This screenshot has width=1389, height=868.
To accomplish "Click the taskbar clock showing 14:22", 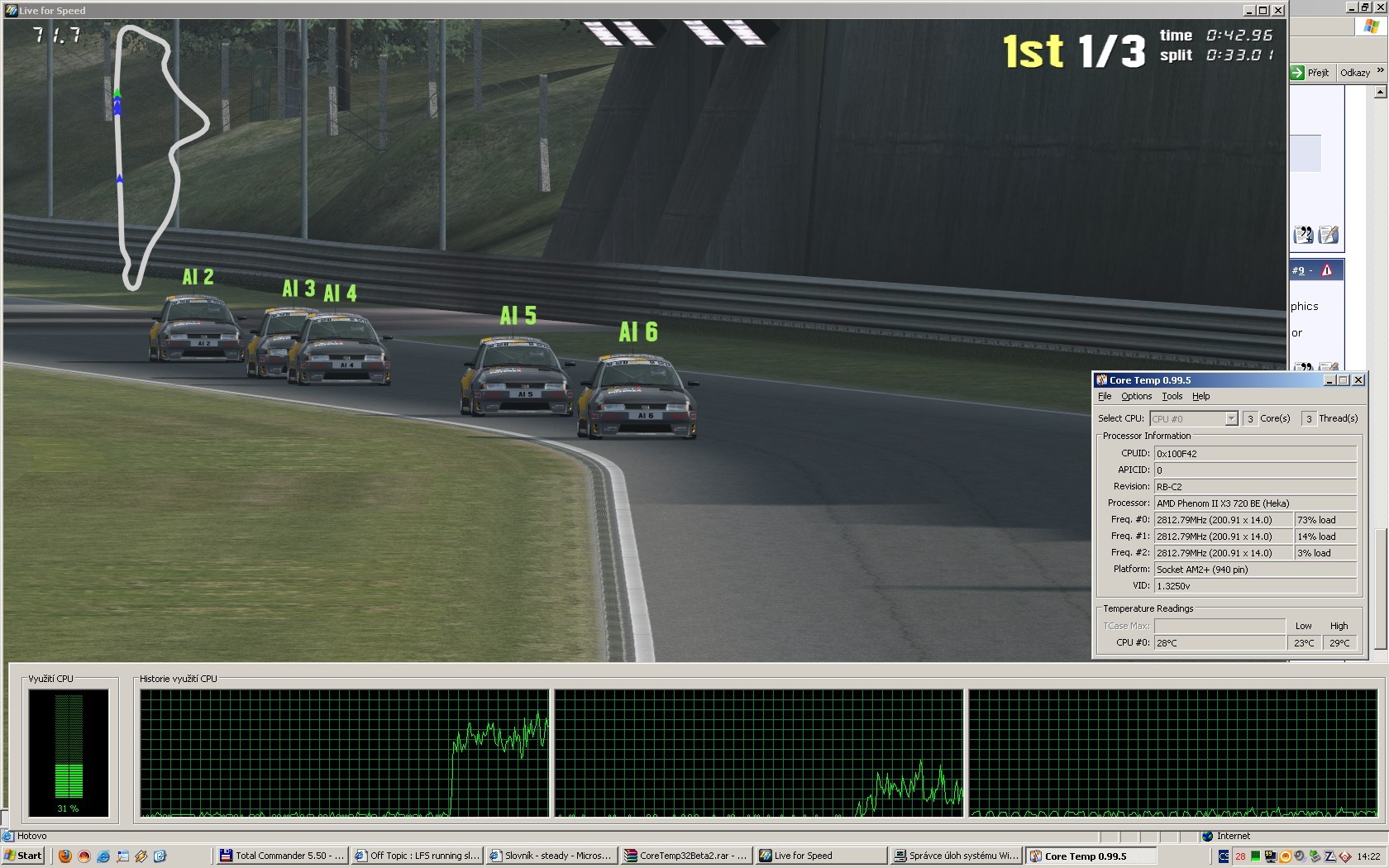I will (1368, 856).
